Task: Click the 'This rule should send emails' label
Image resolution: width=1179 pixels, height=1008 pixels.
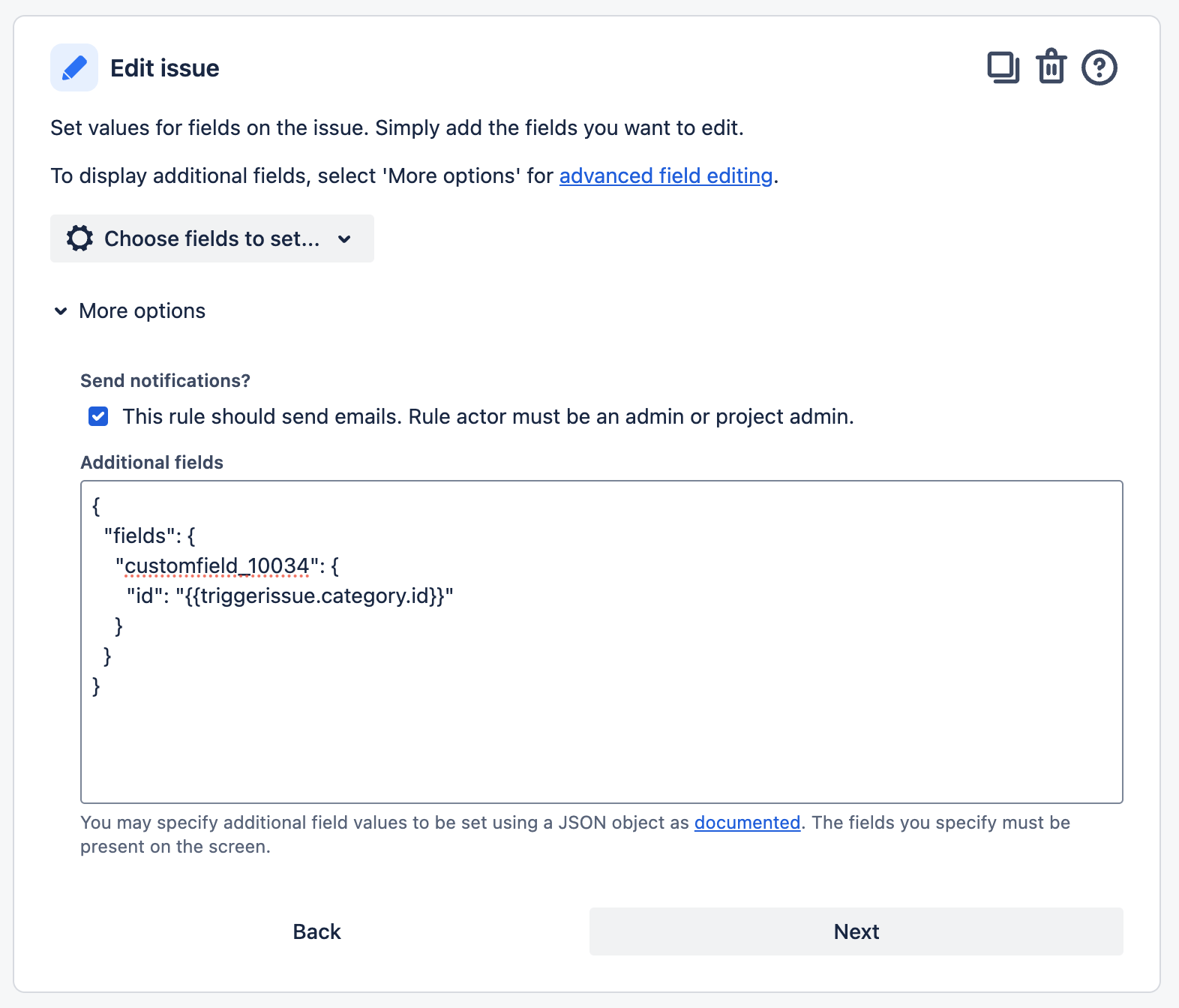Action: pyautogui.click(x=487, y=416)
